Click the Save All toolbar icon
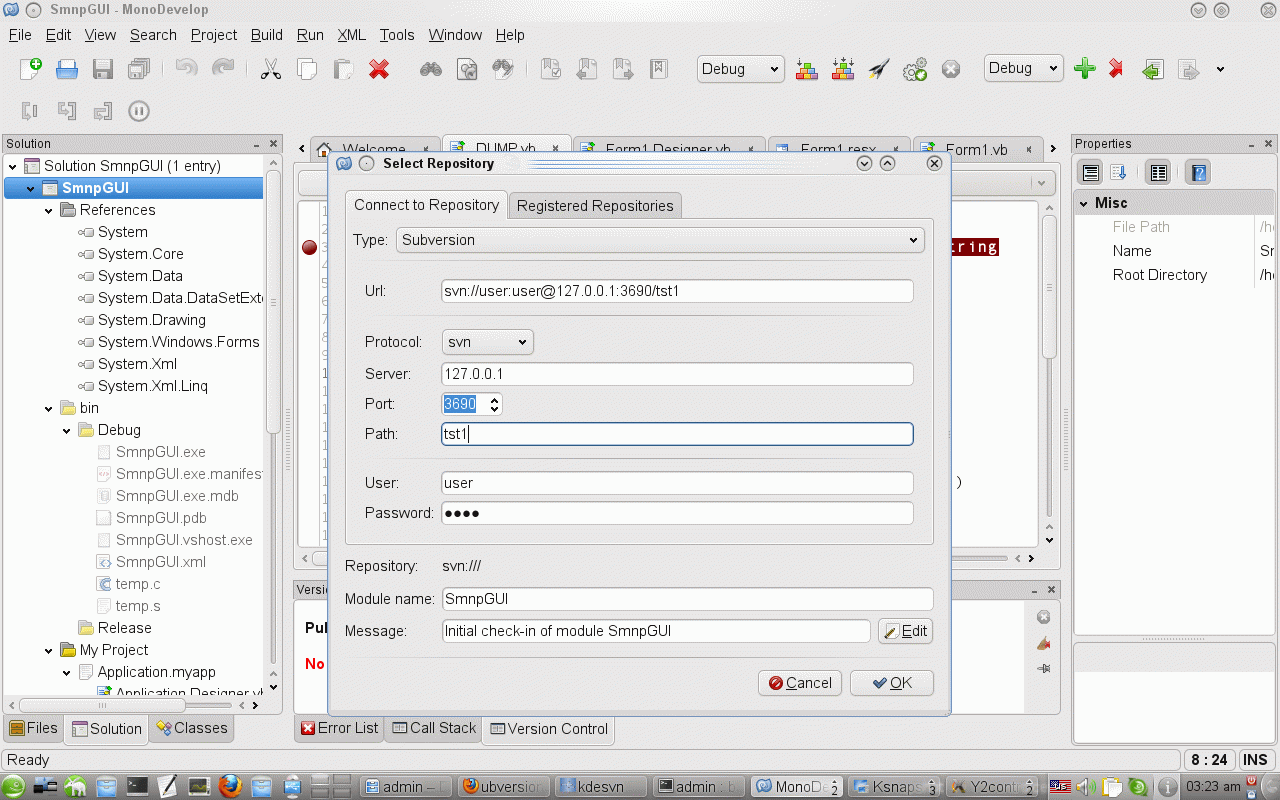This screenshot has height=800, width=1280. [139, 69]
